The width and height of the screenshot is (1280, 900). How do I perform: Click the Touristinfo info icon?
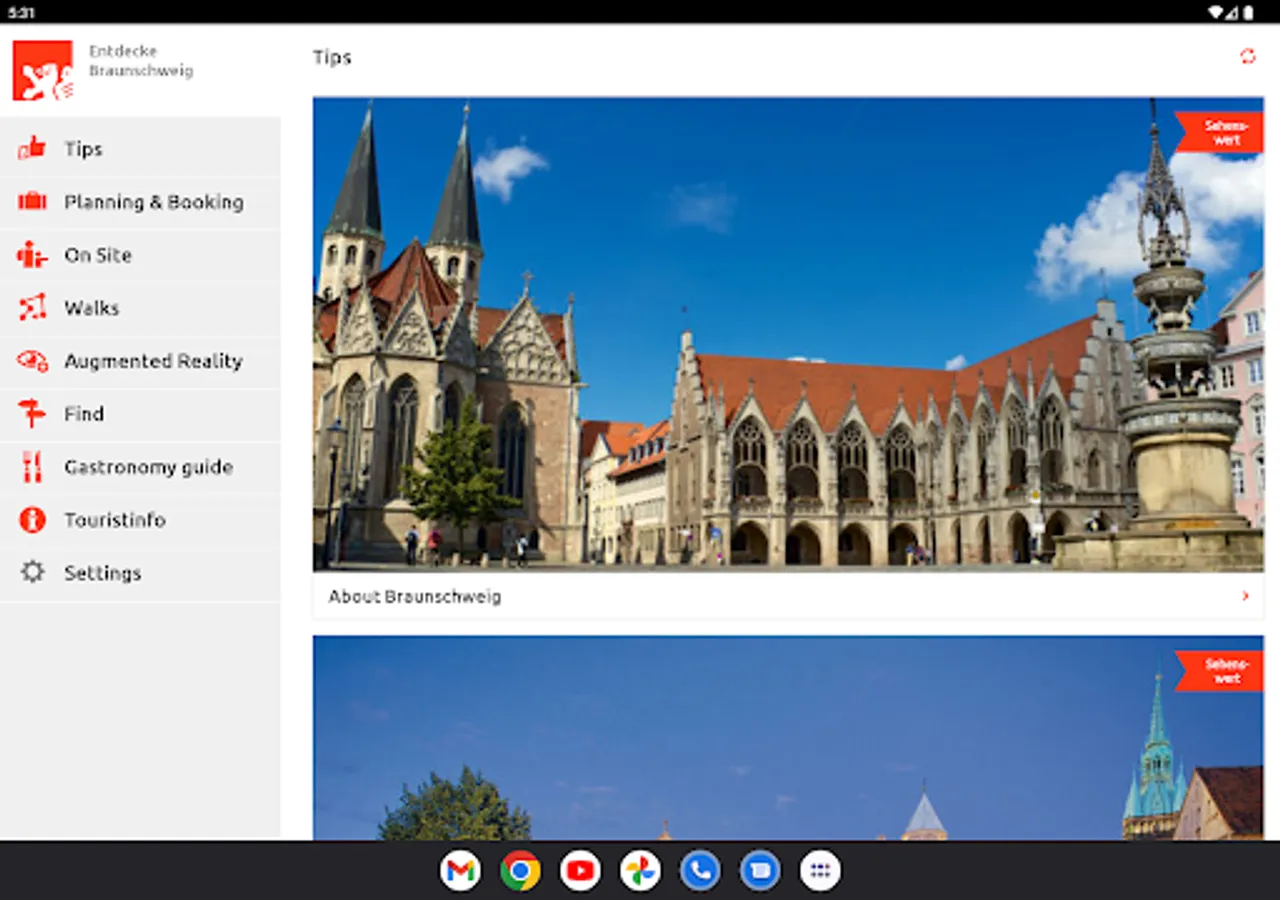(x=32, y=520)
